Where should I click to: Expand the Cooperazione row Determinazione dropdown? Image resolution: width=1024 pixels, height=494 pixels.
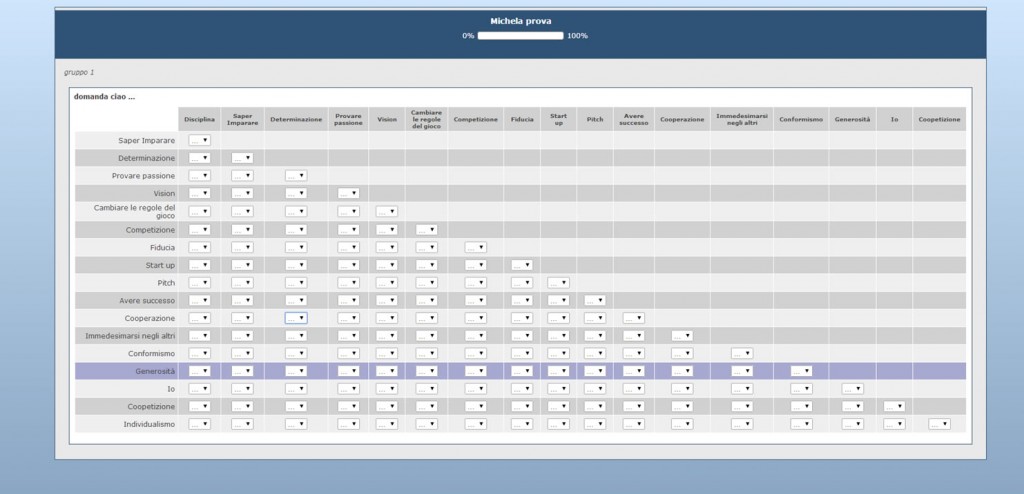coord(295,318)
